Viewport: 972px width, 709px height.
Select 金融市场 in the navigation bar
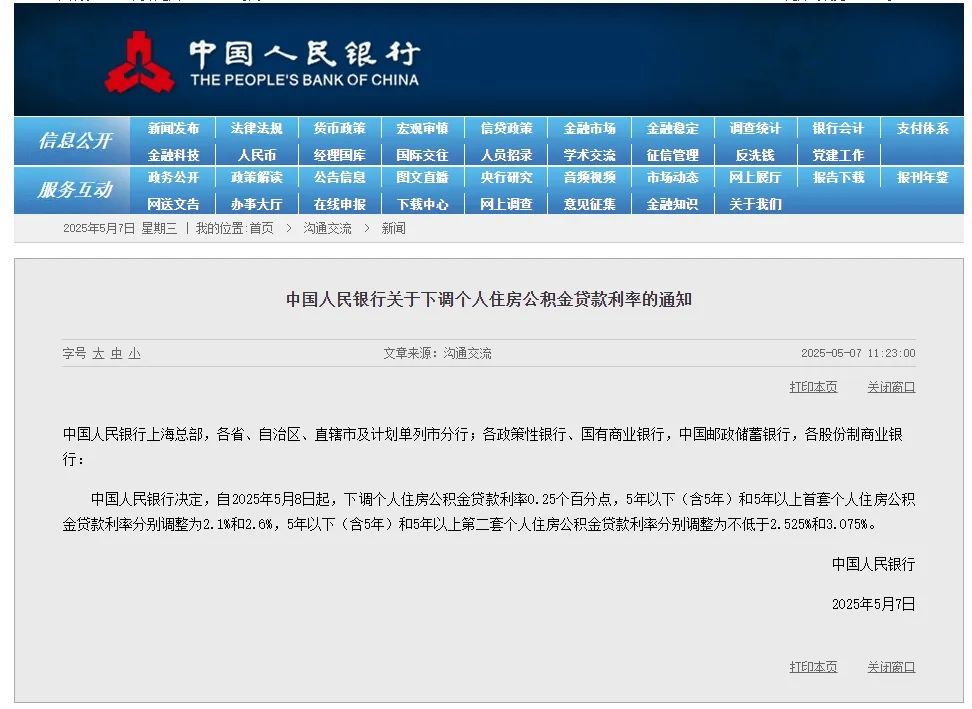click(x=589, y=129)
